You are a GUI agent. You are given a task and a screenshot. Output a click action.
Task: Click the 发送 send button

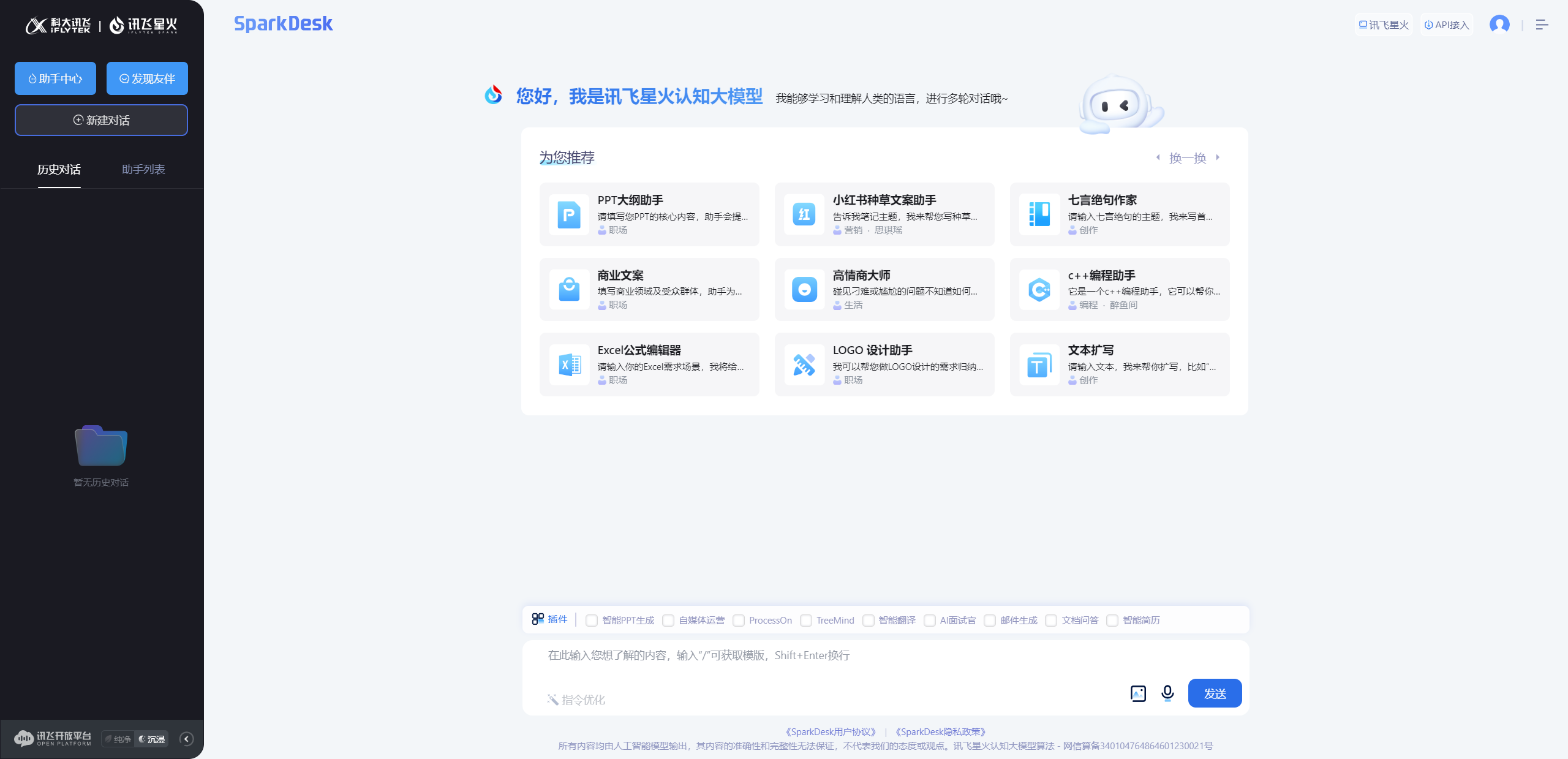1215,693
